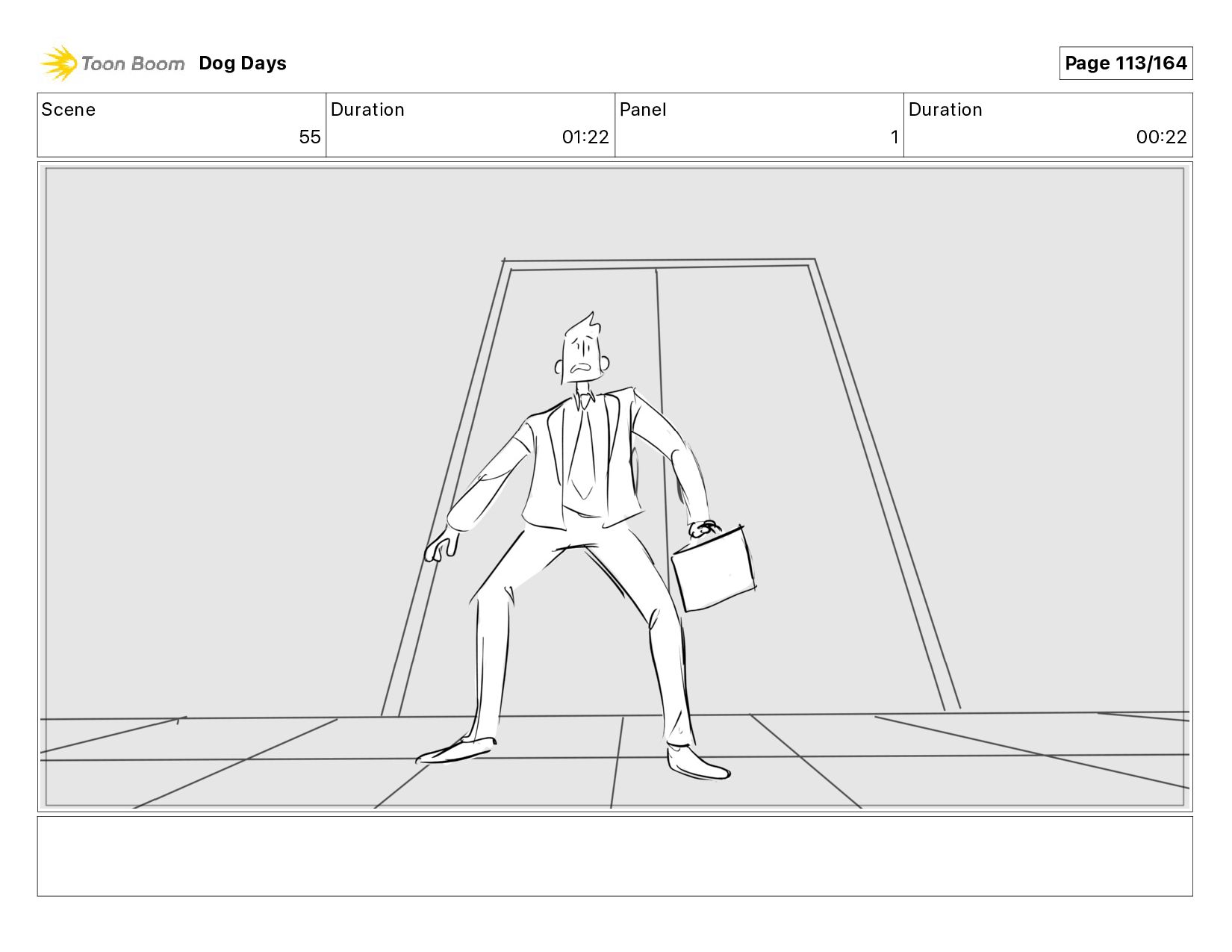
Task: Select the 'Dog Days' project title
Action: pyautogui.click(x=243, y=63)
